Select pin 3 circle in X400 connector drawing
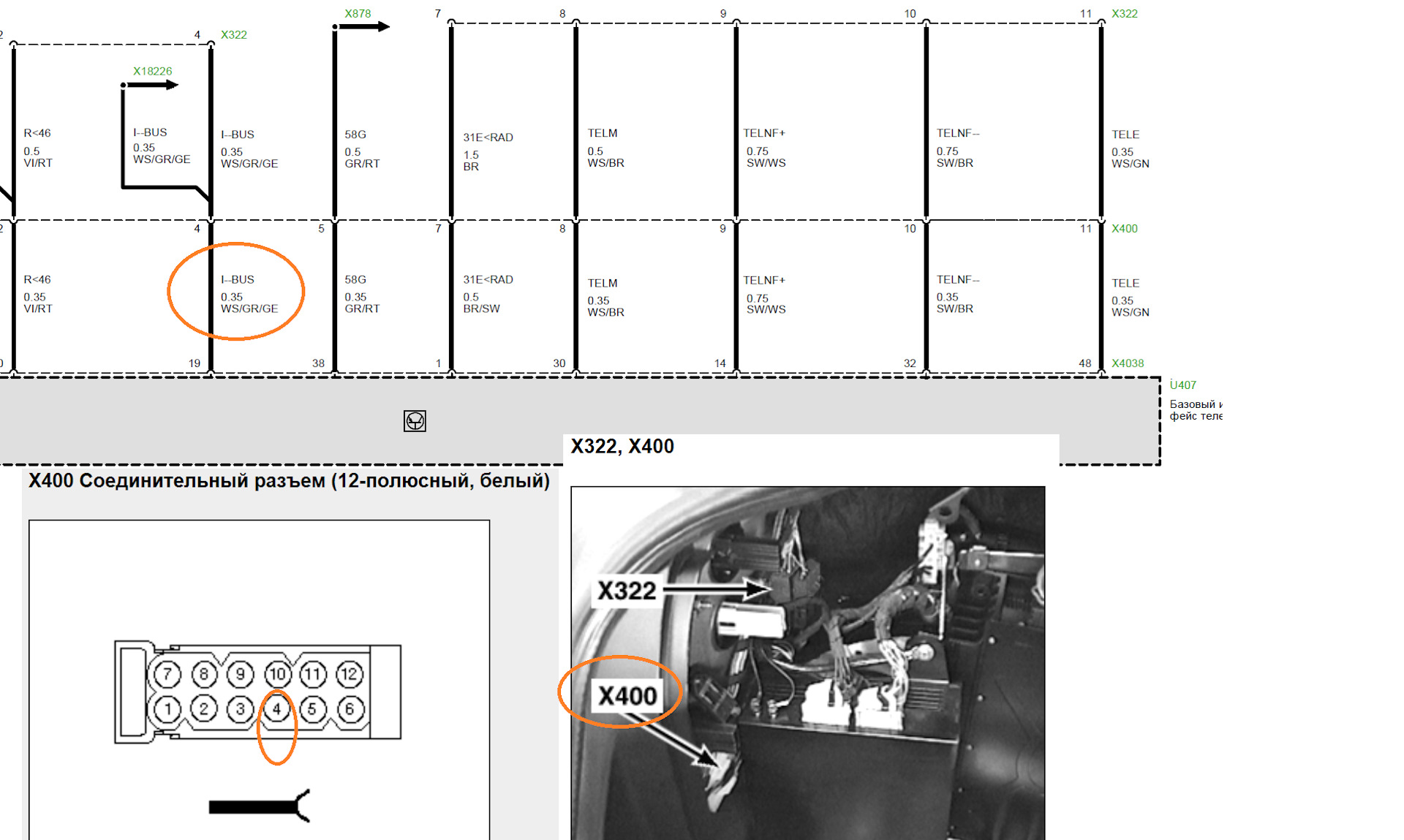Screen dimensions: 1404x840 pyautogui.click(x=240, y=709)
